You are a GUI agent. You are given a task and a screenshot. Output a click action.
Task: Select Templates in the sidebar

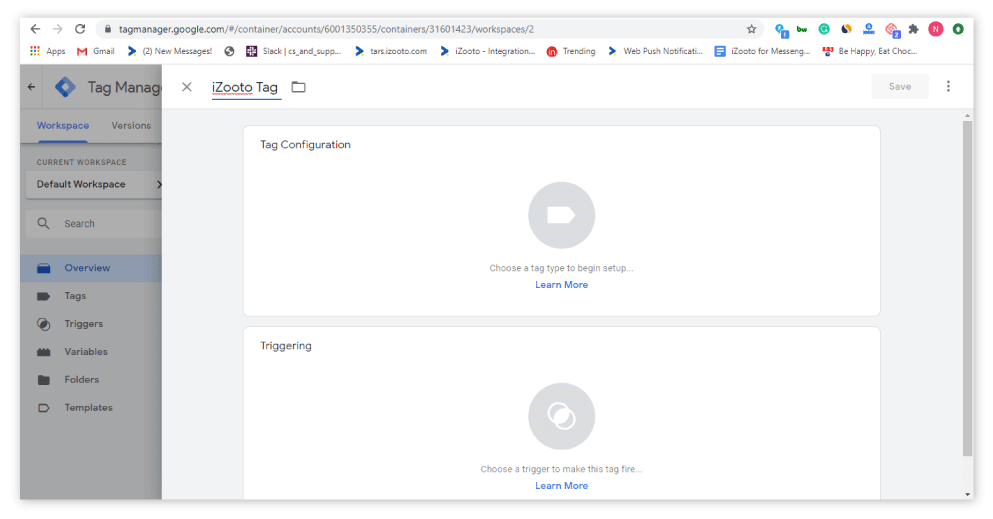tap(91, 408)
